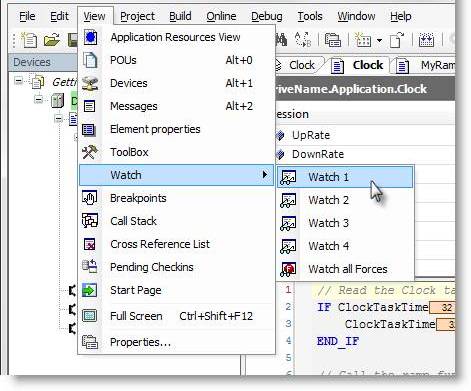The image size is (471, 391).
Task: Click the Properties... menu icon
Action: point(90,342)
